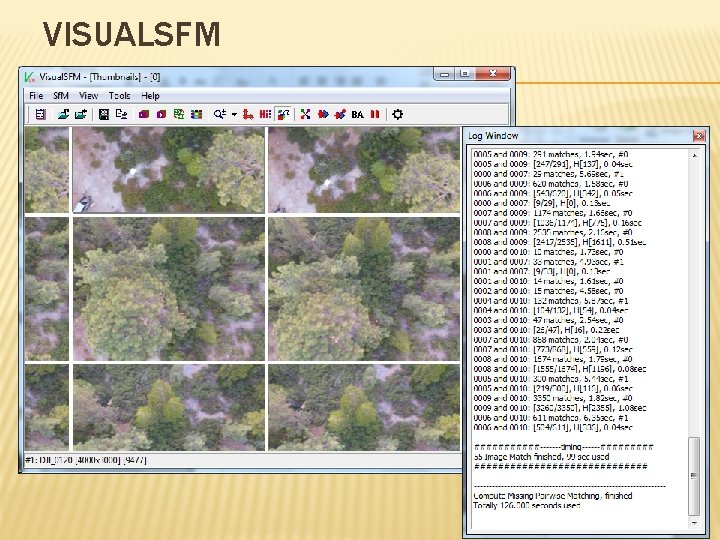Click log line '0008 and 0009: [2417/2535], H[1611]'
Screen dimensions: 720x540
click(x=559, y=242)
